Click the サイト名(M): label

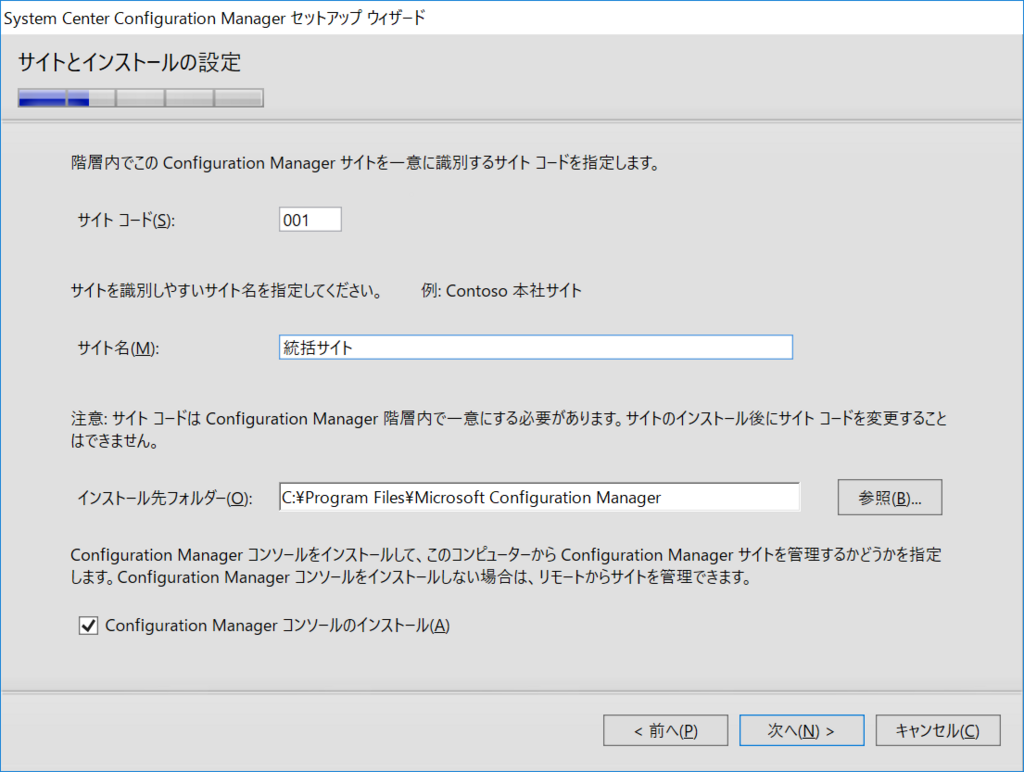point(118,347)
